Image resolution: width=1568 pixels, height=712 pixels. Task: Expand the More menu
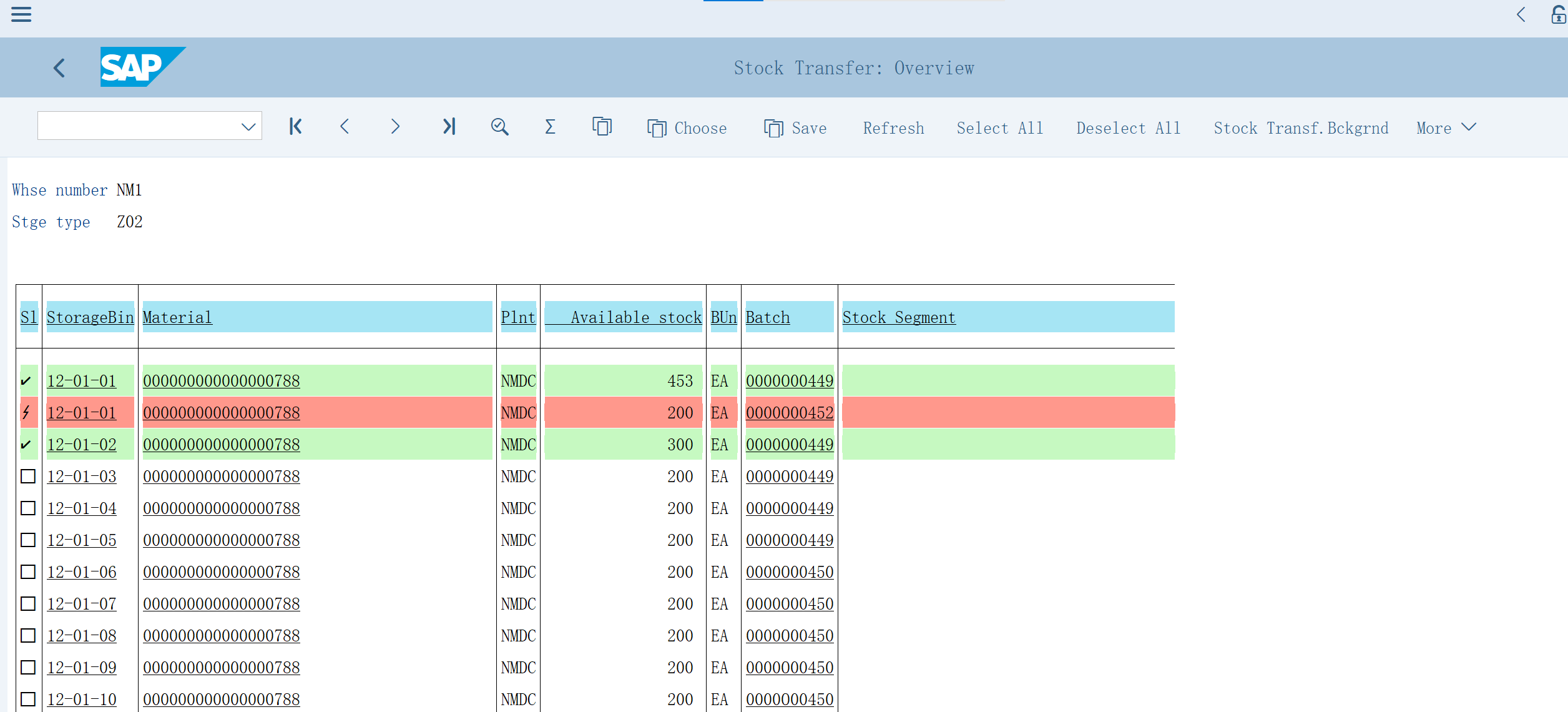(1446, 128)
